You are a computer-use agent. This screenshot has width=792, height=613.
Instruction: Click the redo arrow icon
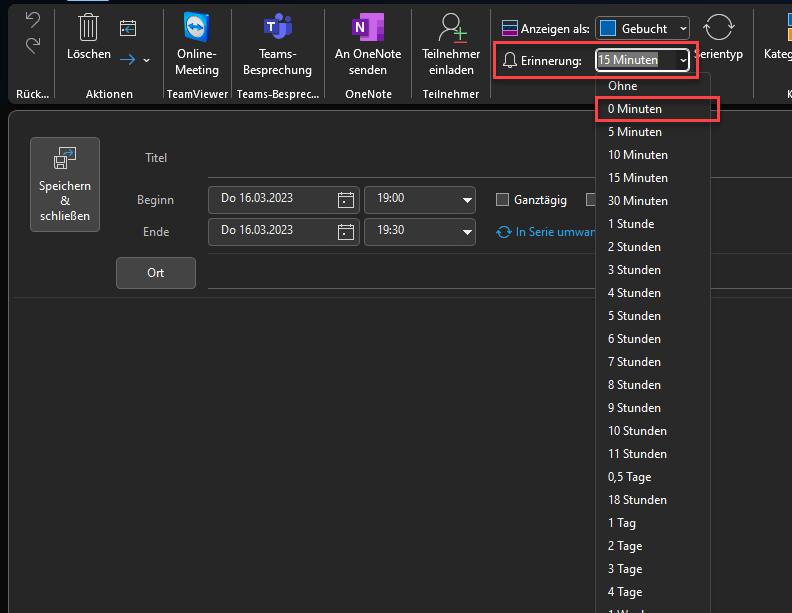33,44
